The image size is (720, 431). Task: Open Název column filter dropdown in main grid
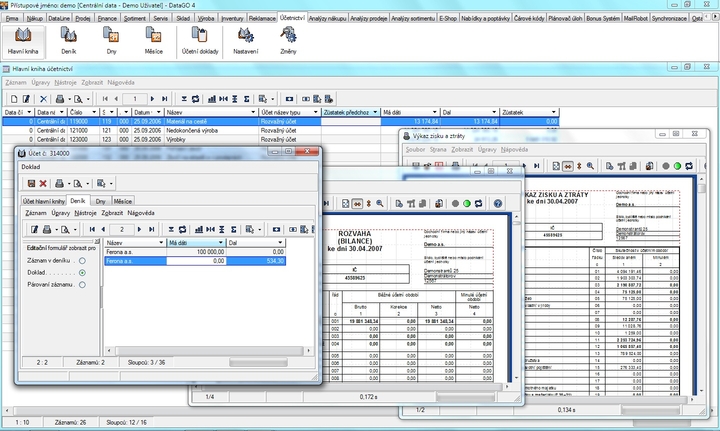(253, 112)
